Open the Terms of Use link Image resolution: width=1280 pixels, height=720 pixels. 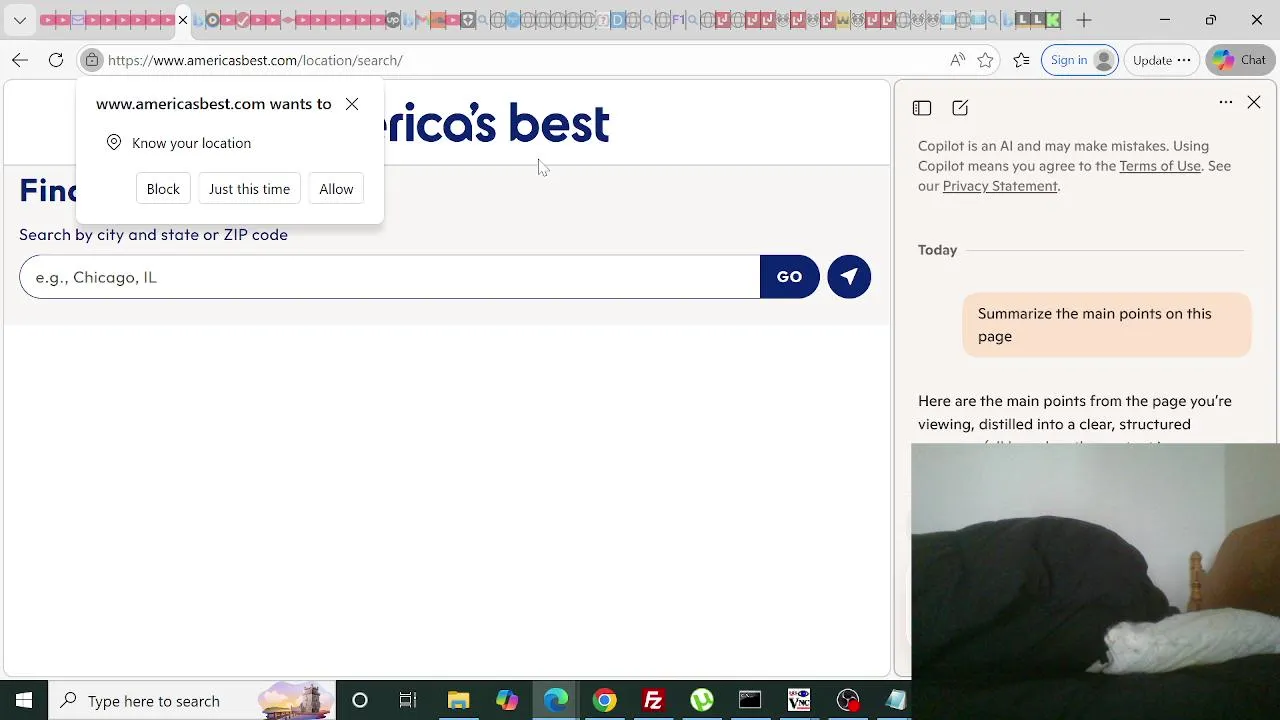click(1160, 166)
